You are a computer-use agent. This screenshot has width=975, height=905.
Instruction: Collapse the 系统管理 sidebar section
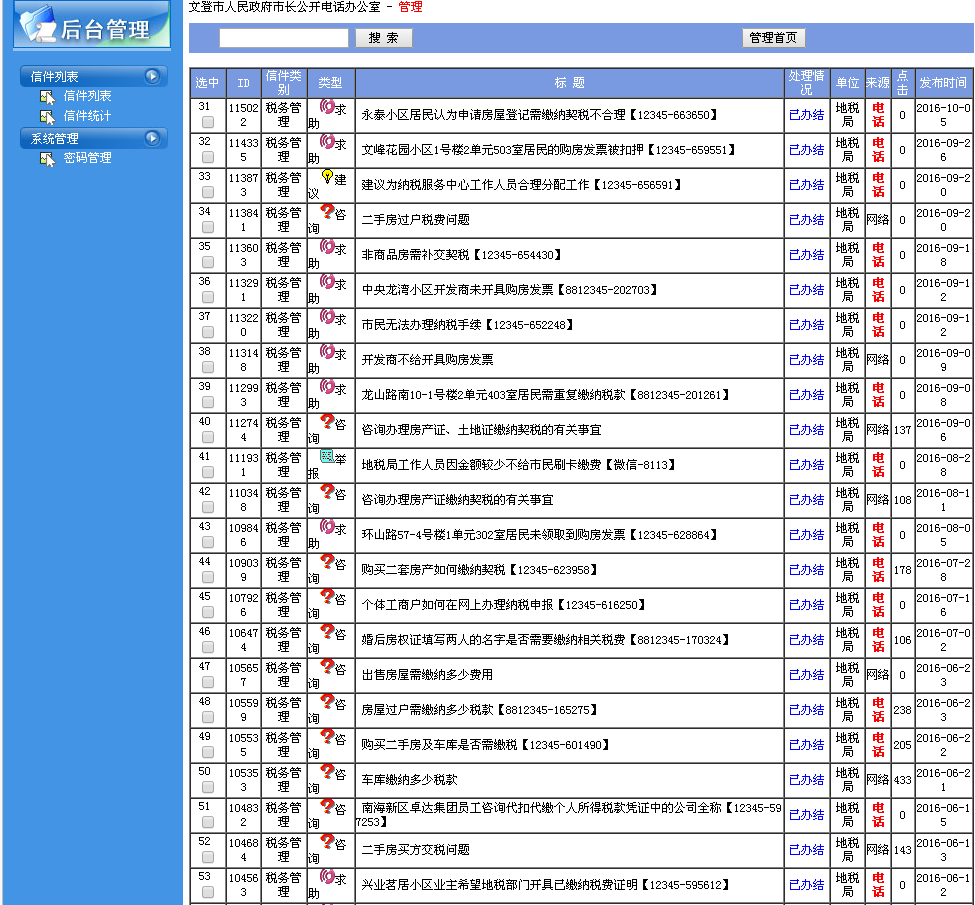pos(152,138)
